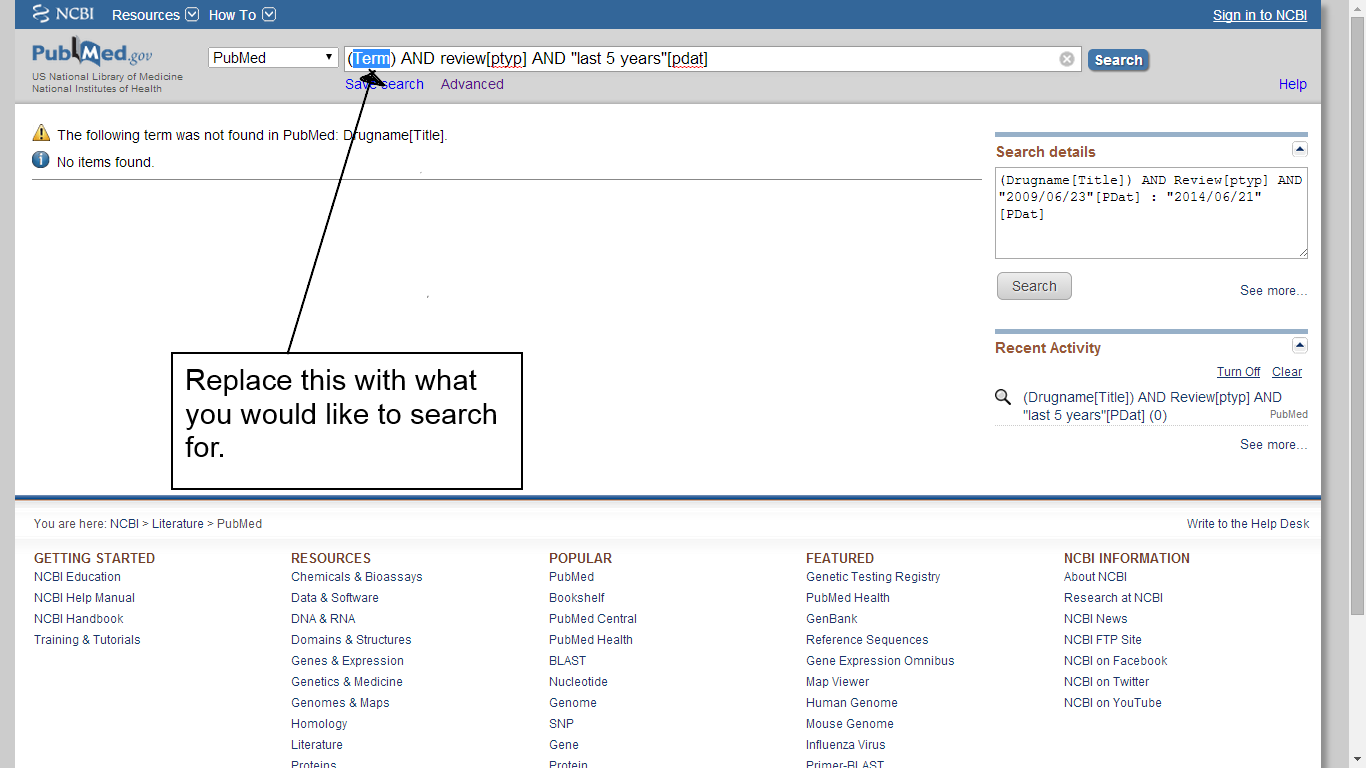Image resolution: width=1366 pixels, height=768 pixels.
Task: Open Genomes & Maps
Action: (x=338, y=703)
